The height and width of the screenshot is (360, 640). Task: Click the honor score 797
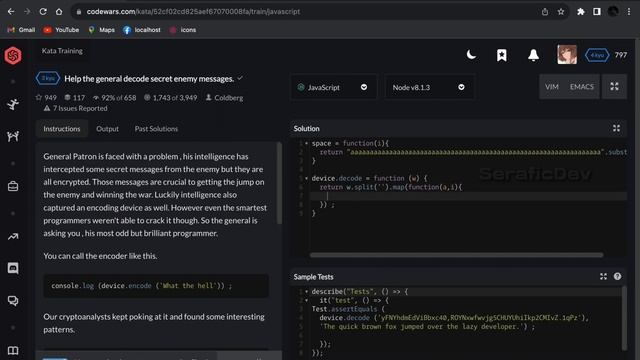pos(621,55)
